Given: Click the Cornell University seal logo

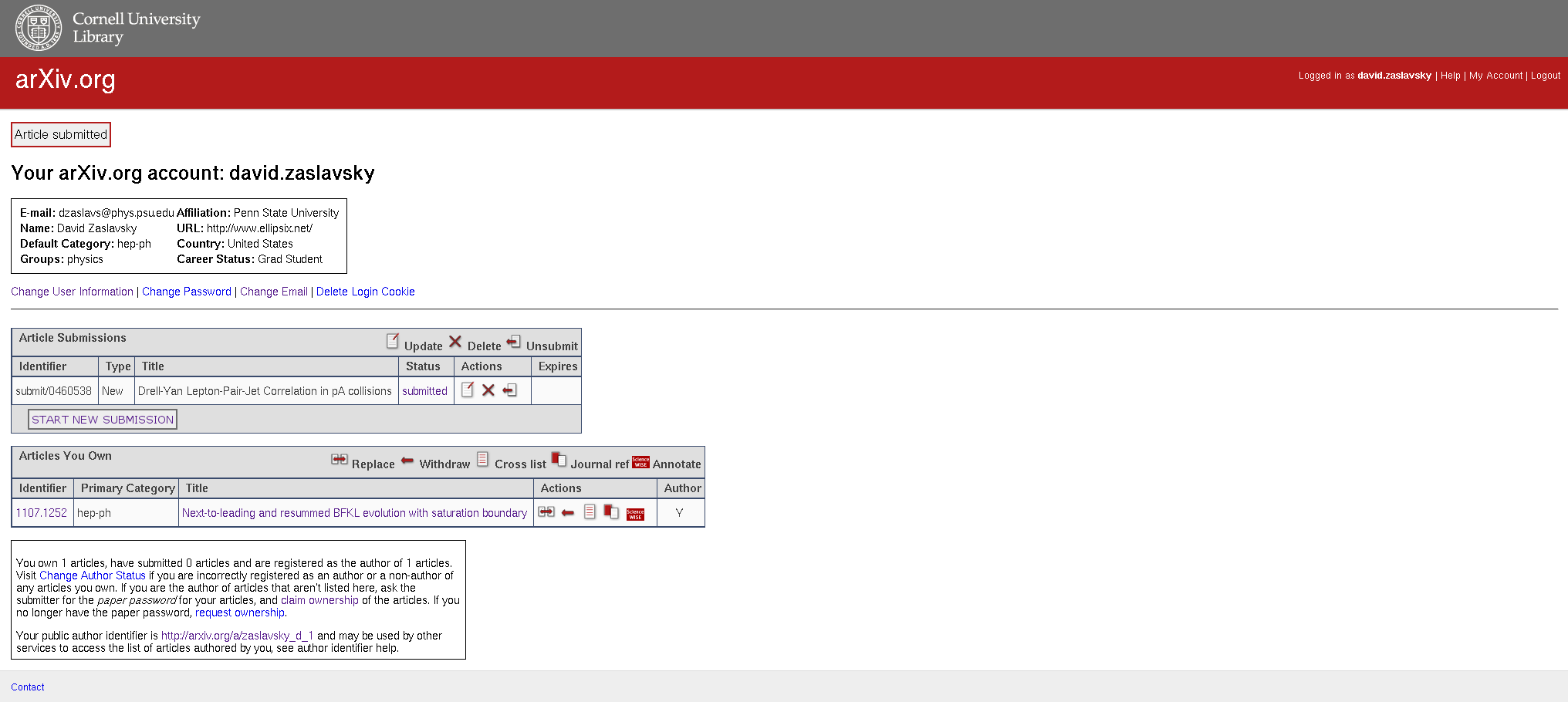Looking at the screenshot, I should [x=39, y=28].
